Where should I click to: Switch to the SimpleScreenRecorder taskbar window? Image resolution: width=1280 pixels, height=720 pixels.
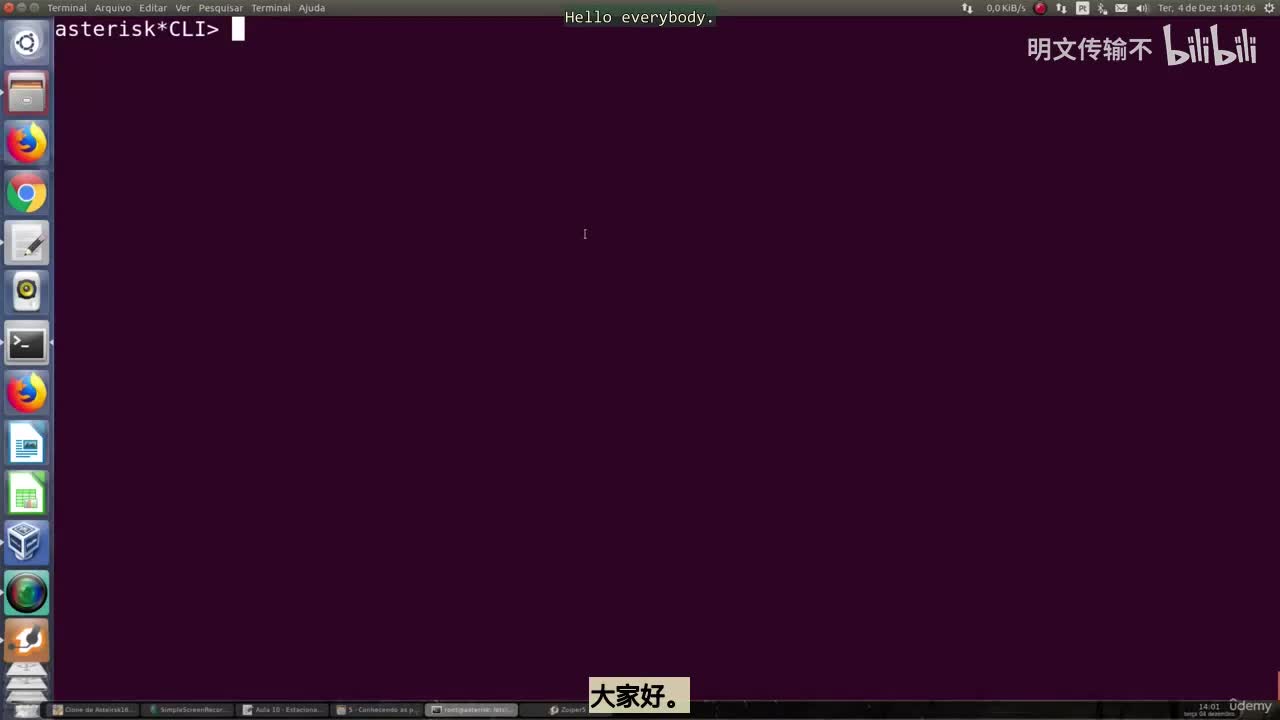click(x=188, y=710)
